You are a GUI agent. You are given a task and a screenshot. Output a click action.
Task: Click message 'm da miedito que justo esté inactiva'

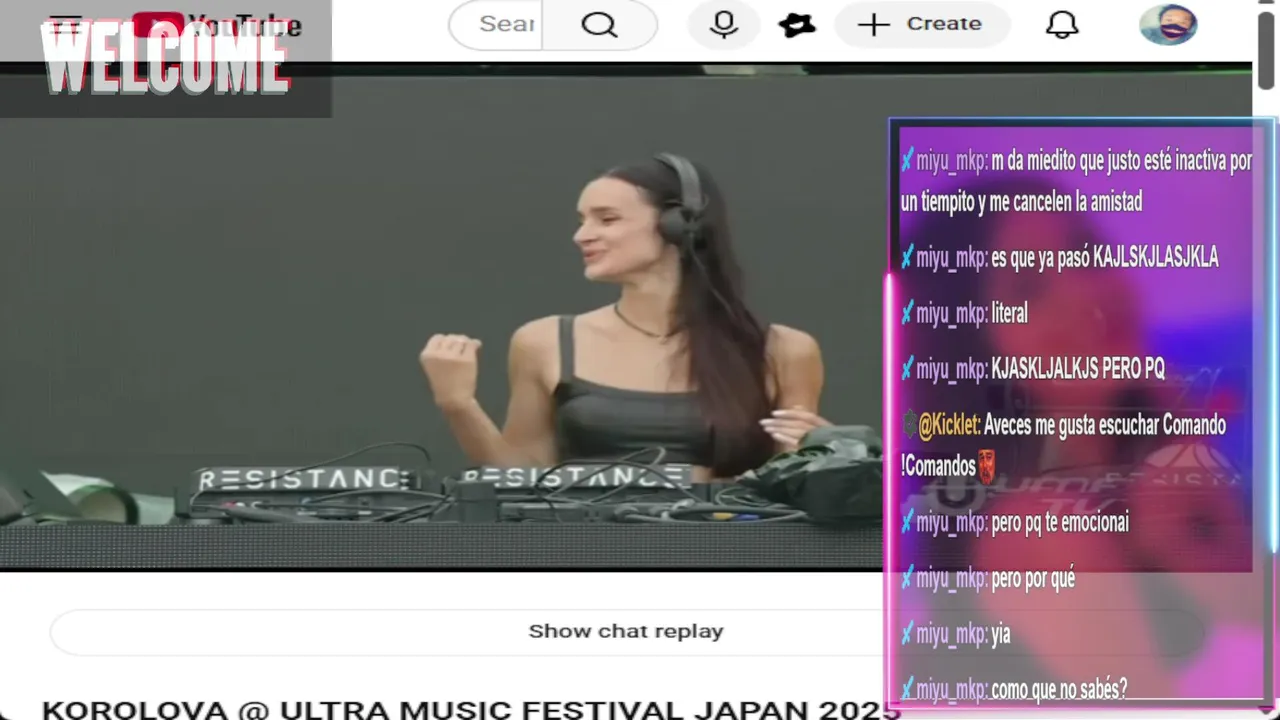pos(1076,182)
